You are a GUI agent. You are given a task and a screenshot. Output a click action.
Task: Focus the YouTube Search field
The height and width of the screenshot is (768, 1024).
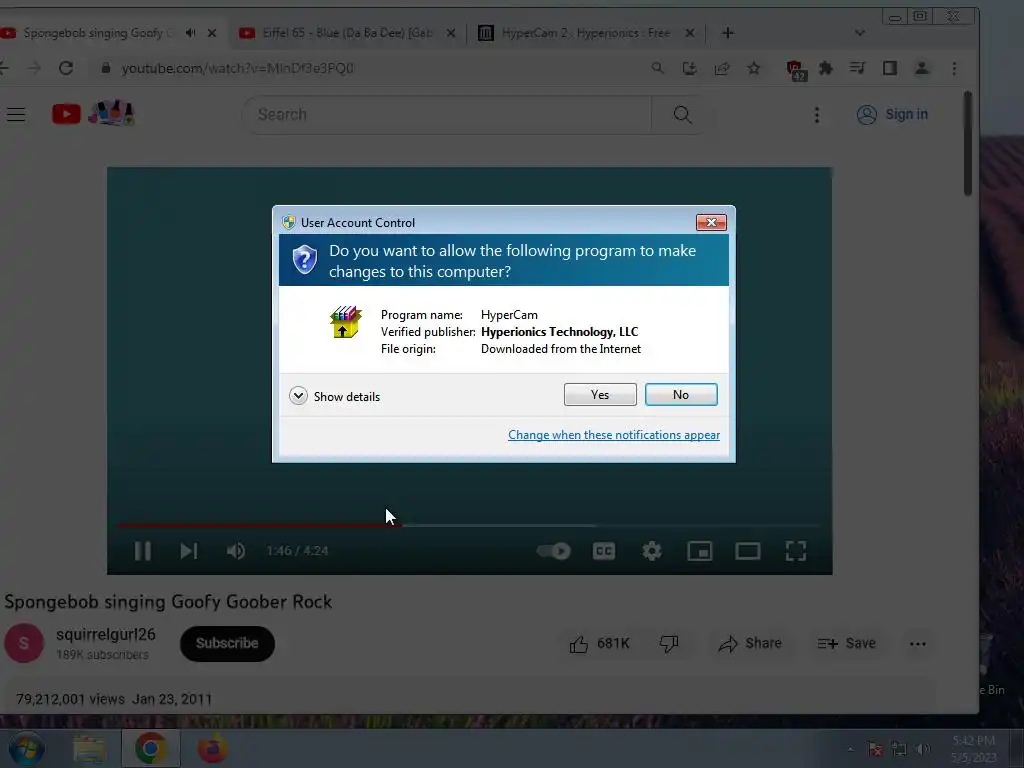[447, 115]
